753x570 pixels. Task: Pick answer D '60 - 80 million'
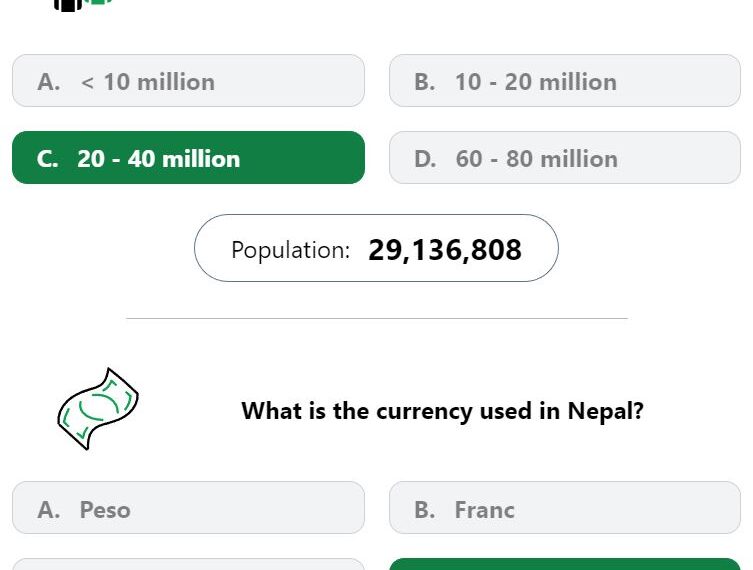pyautogui.click(x=565, y=158)
